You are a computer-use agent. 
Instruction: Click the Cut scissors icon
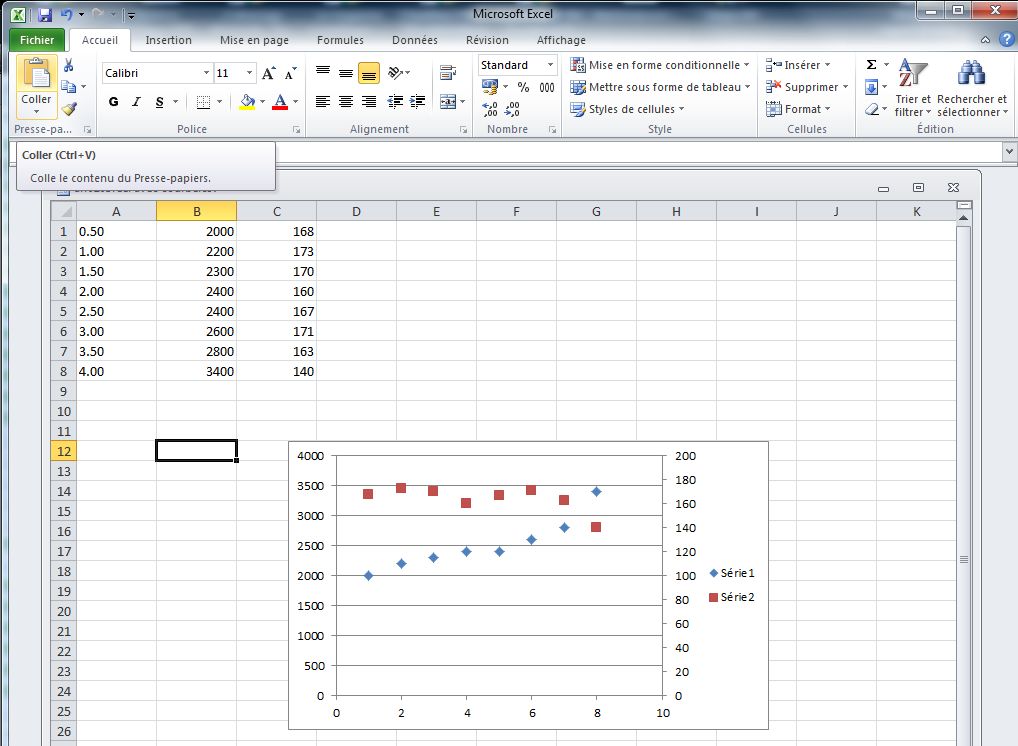point(69,65)
